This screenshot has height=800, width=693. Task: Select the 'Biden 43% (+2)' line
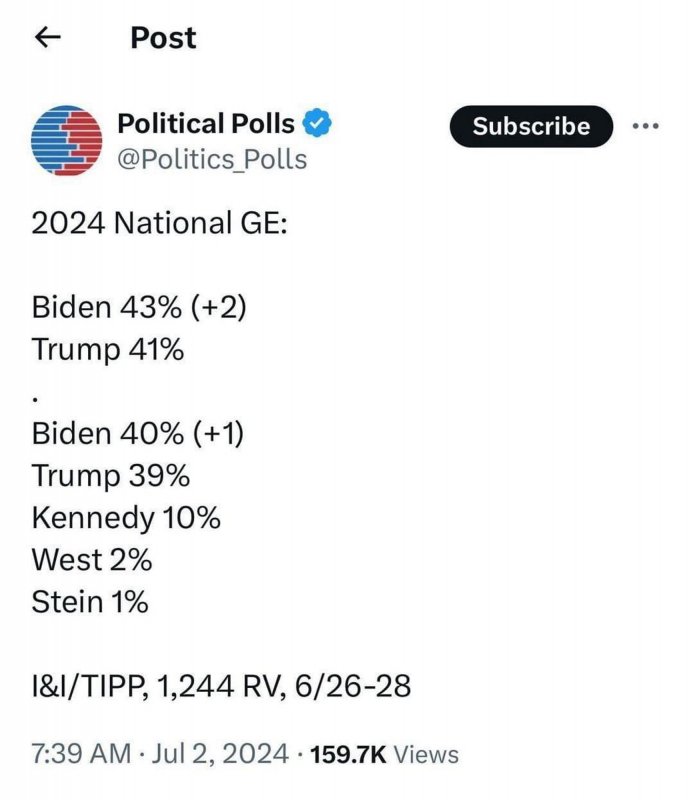(x=139, y=307)
